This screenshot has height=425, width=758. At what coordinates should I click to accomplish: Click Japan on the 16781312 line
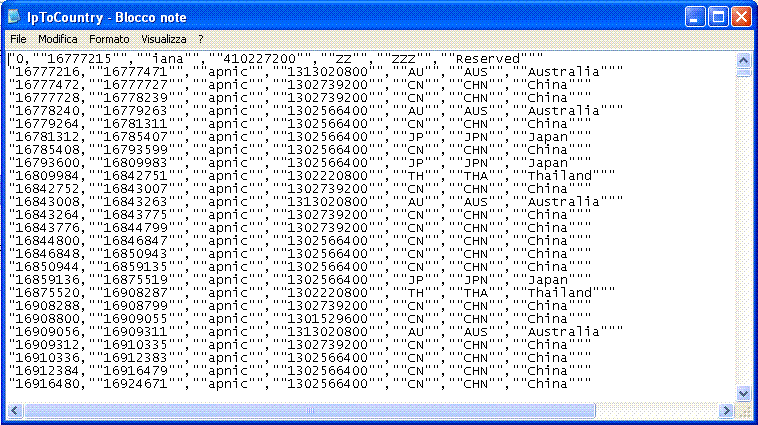pos(547,137)
